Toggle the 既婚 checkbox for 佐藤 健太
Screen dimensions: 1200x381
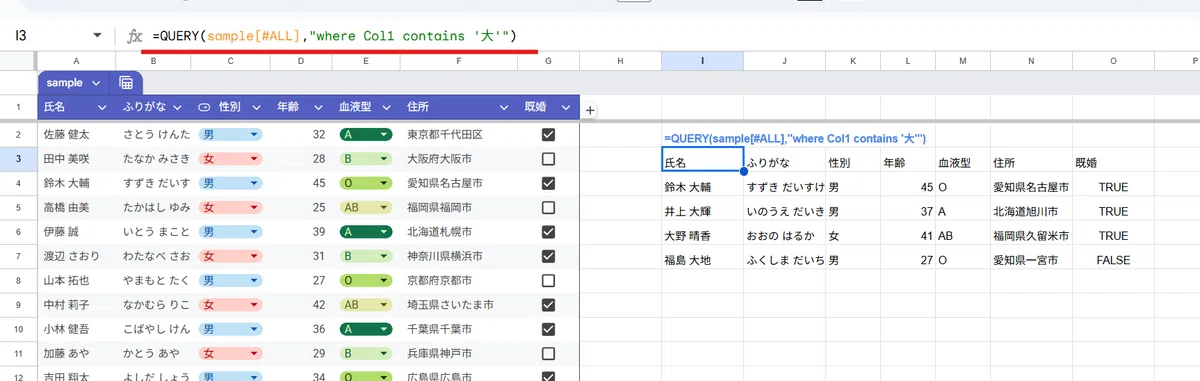coord(548,134)
